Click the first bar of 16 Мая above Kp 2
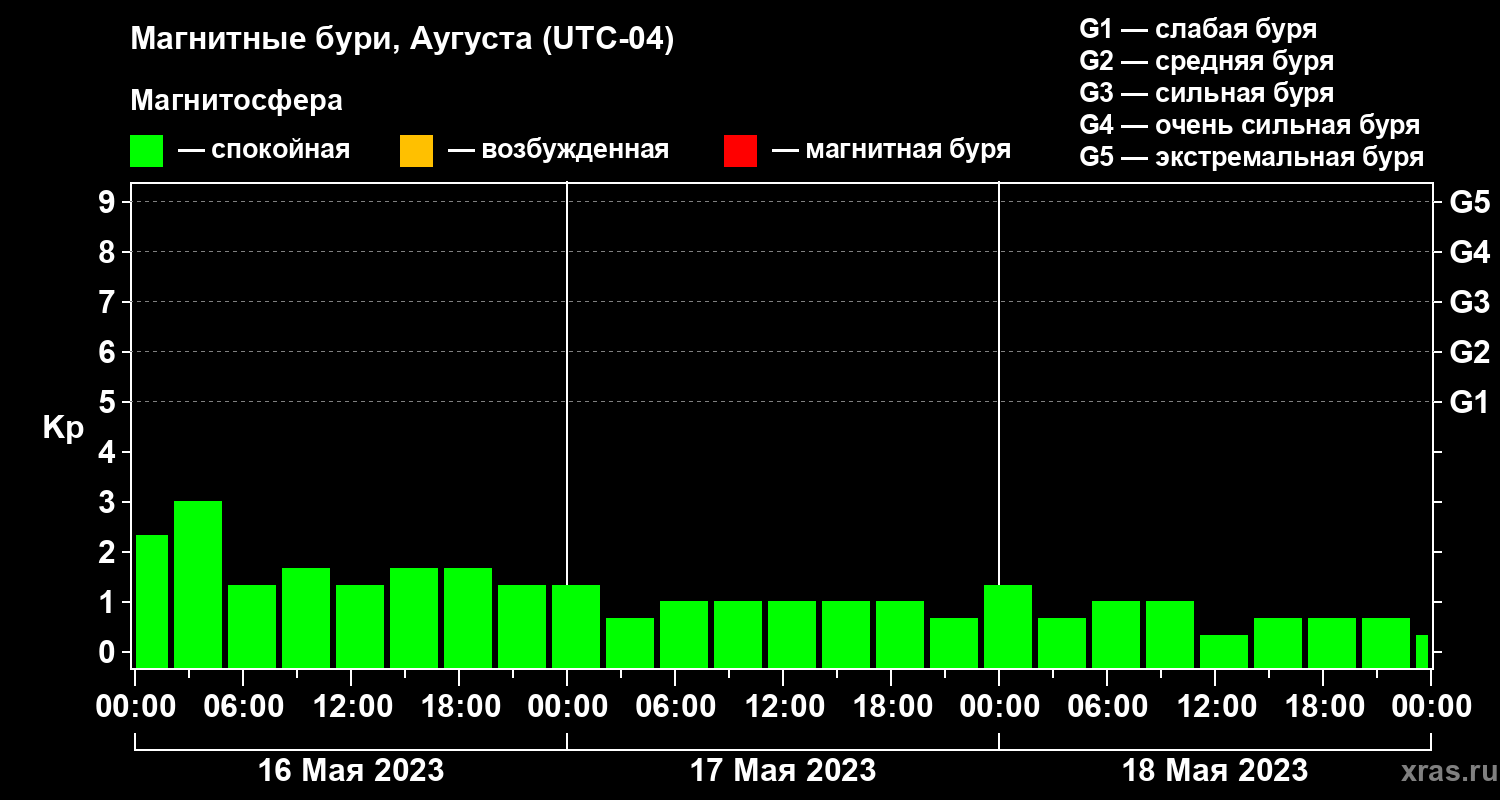Screen dimensions: 1500x800 click(152, 601)
